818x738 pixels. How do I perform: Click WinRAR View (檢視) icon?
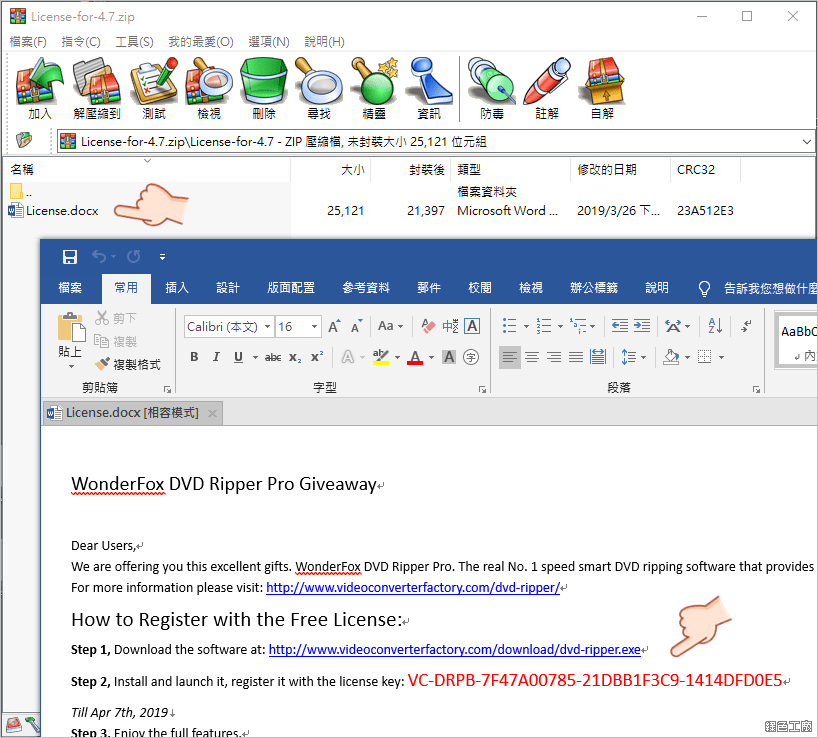click(x=209, y=88)
